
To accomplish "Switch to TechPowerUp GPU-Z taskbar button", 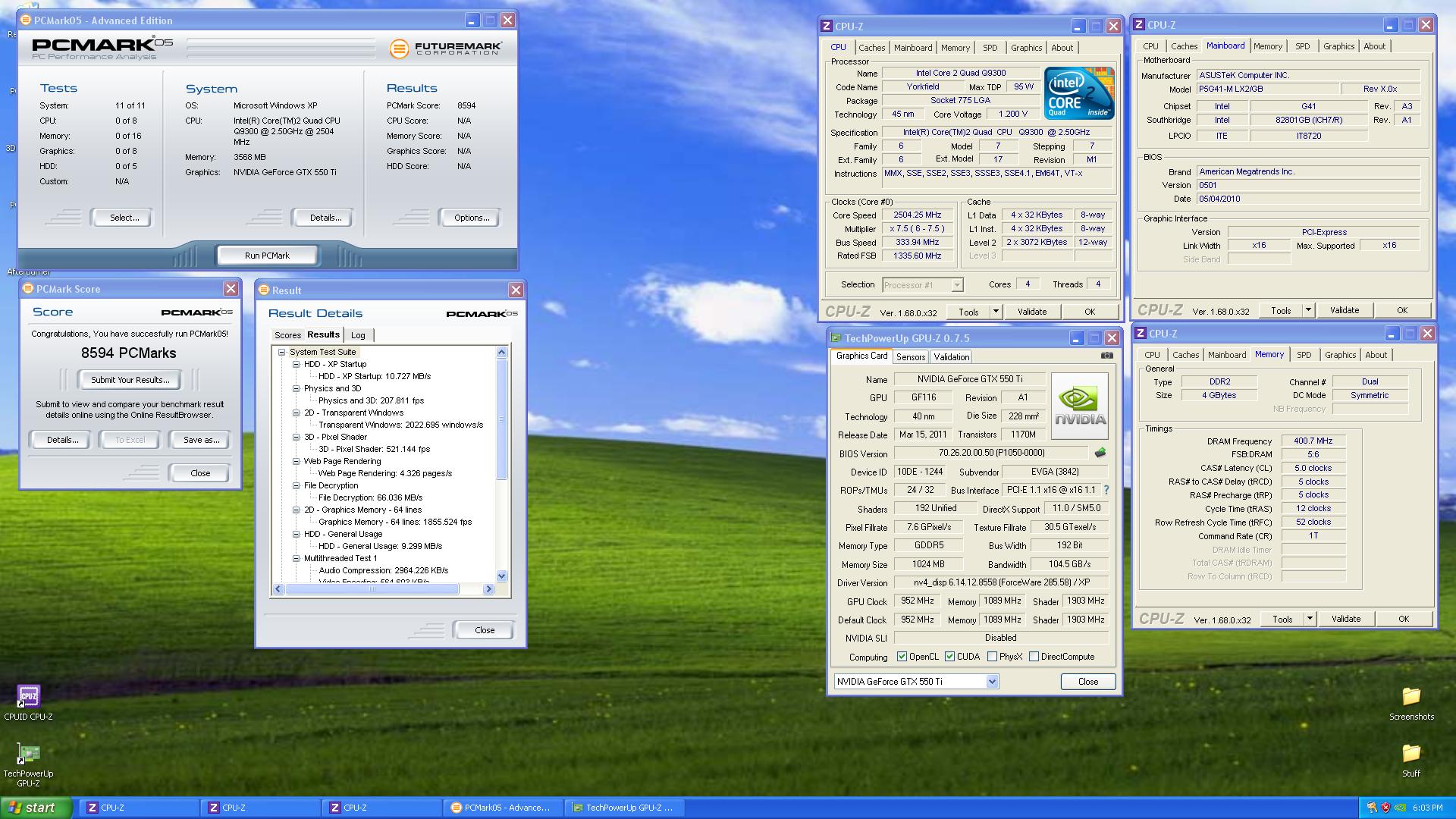I will pyautogui.click(x=623, y=808).
